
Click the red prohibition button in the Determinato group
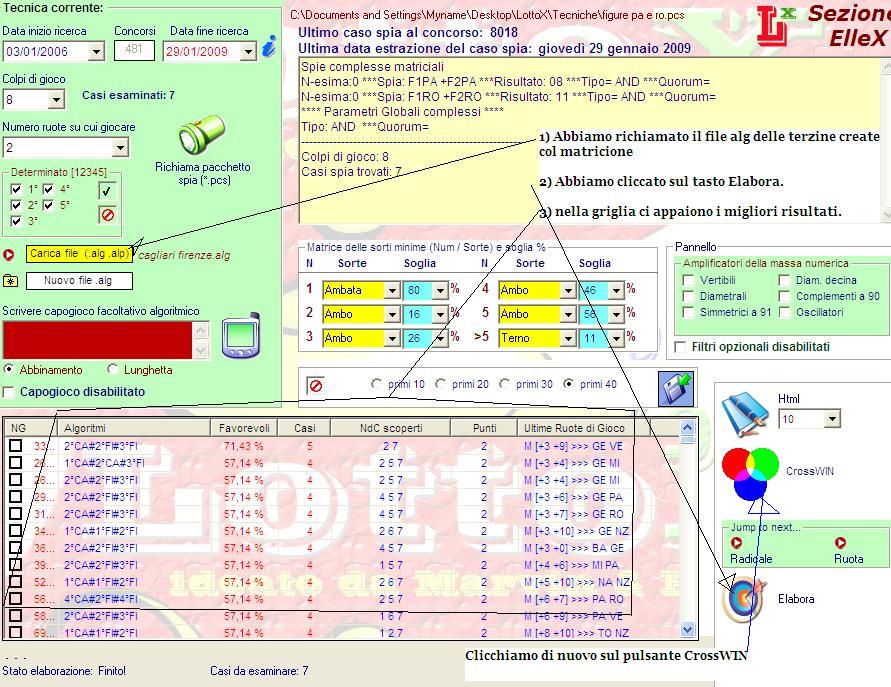(107, 215)
